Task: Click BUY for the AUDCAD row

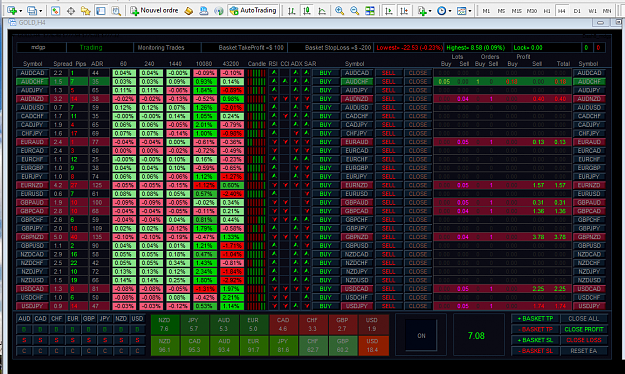Action: pyautogui.click(x=325, y=73)
